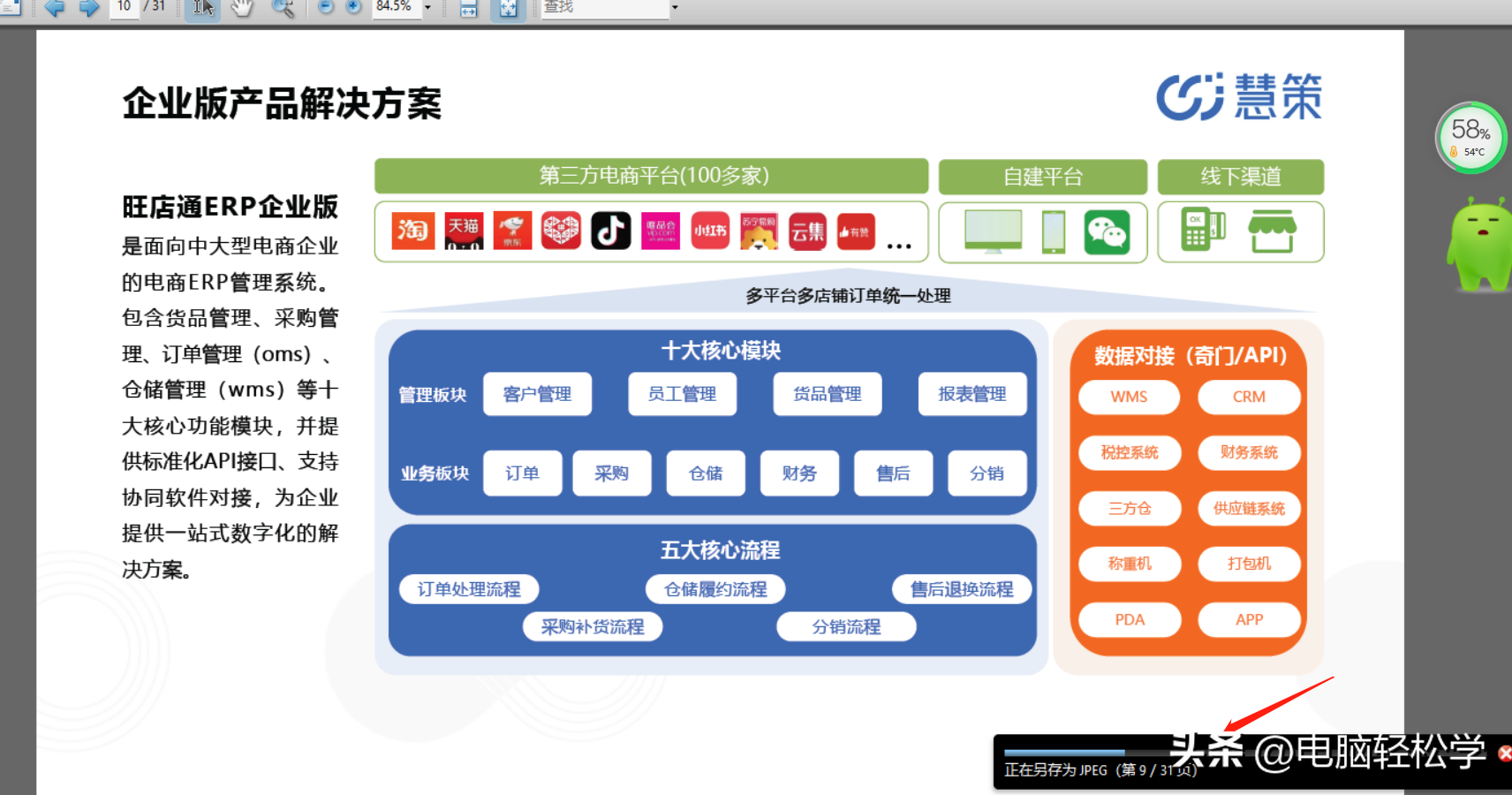Click the 仓储 business box
The width and height of the screenshot is (1512, 795).
(706, 473)
